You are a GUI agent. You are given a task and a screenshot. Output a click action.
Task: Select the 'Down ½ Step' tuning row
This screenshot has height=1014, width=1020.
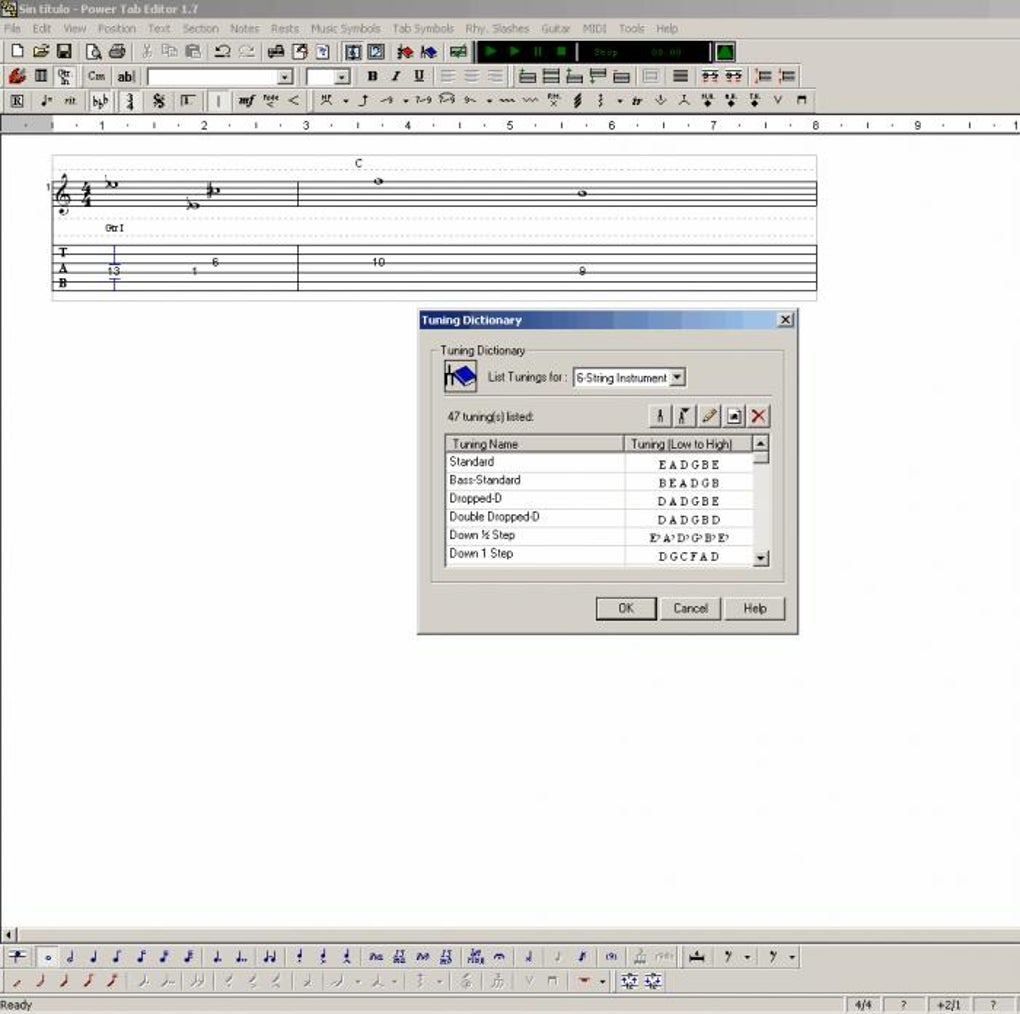point(599,535)
